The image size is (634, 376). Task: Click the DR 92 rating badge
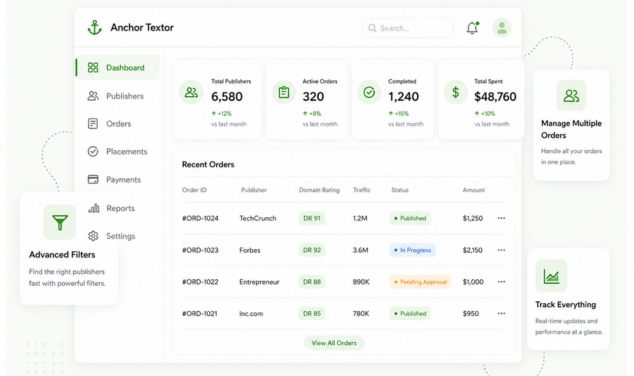[312, 250]
